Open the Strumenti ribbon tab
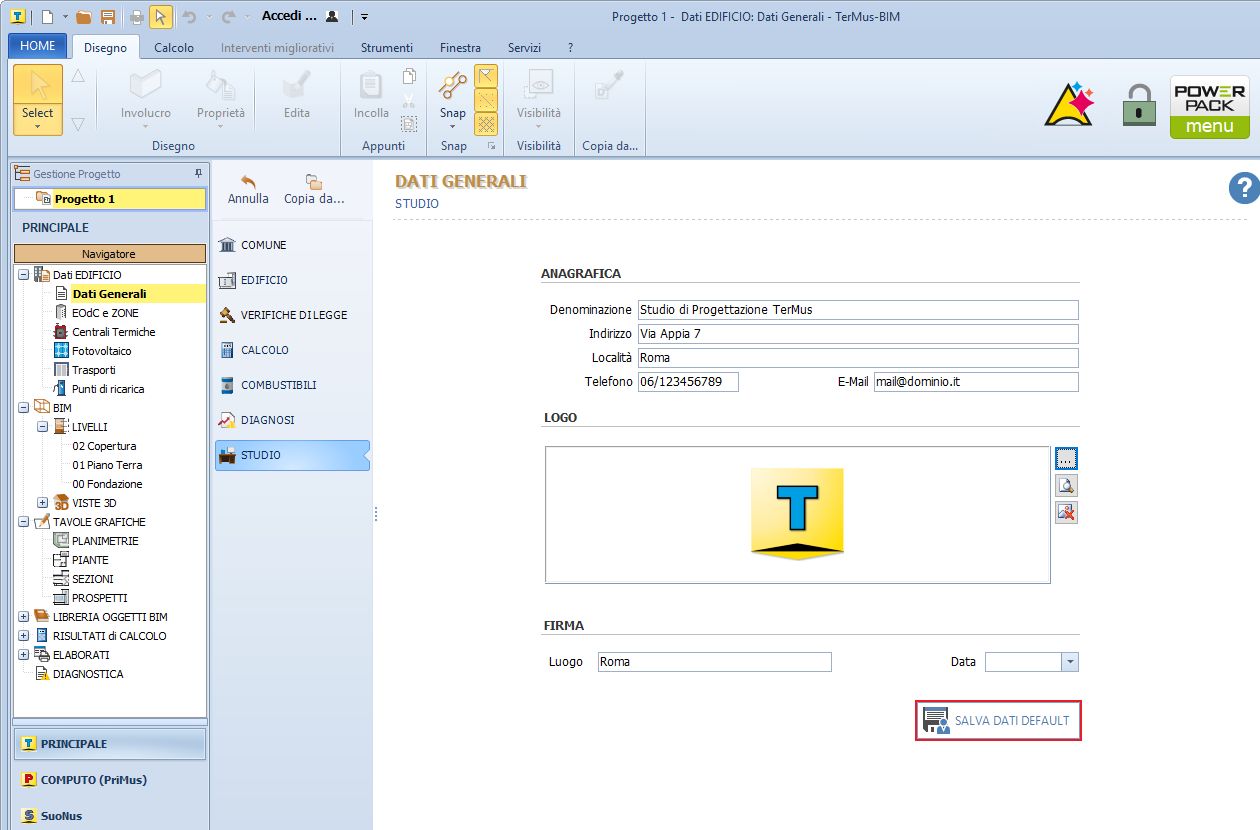The image size is (1260, 830). pyautogui.click(x=386, y=47)
